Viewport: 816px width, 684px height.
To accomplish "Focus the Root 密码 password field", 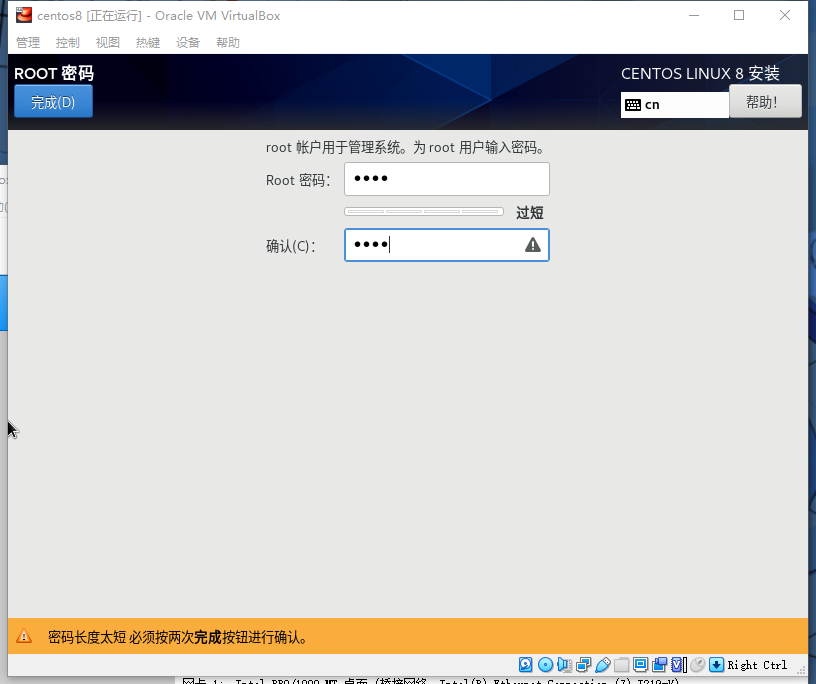I will [447, 179].
